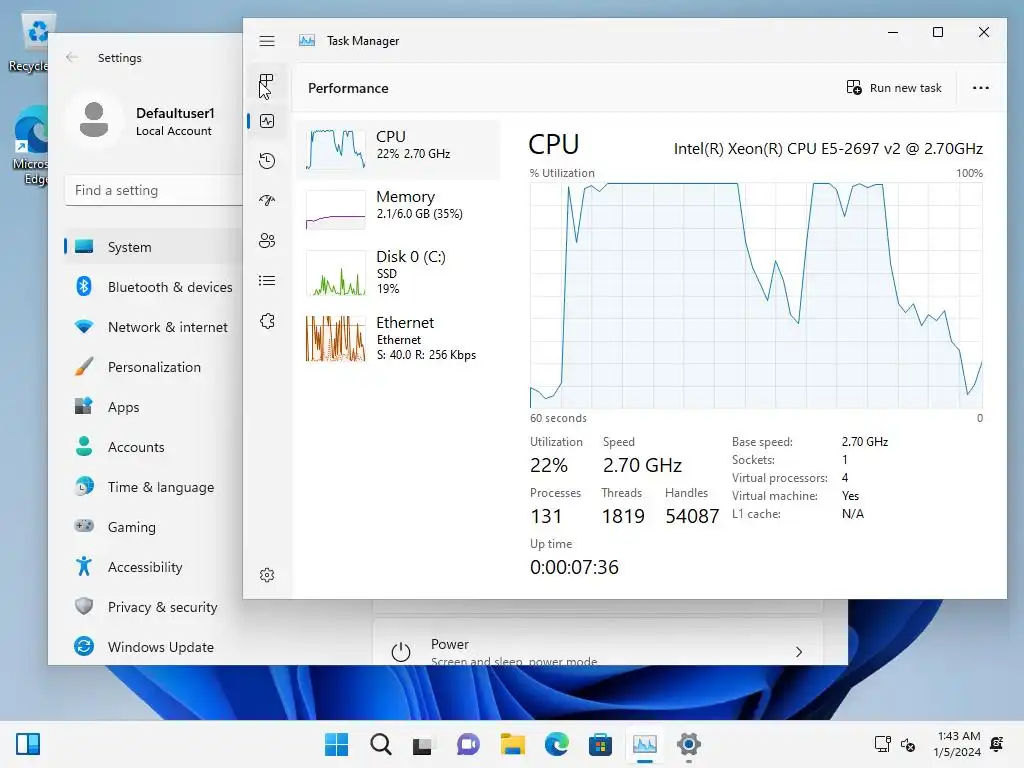Select the Ethernet performance entry
The height and width of the screenshot is (768, 1024).
point(398,338)
